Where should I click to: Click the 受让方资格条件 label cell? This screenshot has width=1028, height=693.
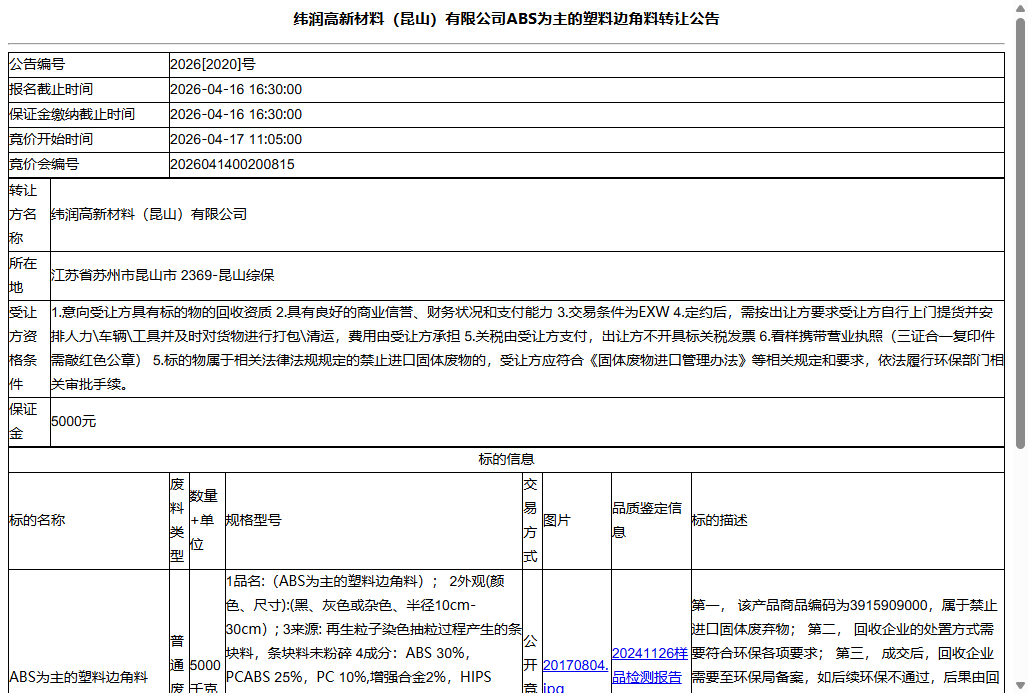29,349
